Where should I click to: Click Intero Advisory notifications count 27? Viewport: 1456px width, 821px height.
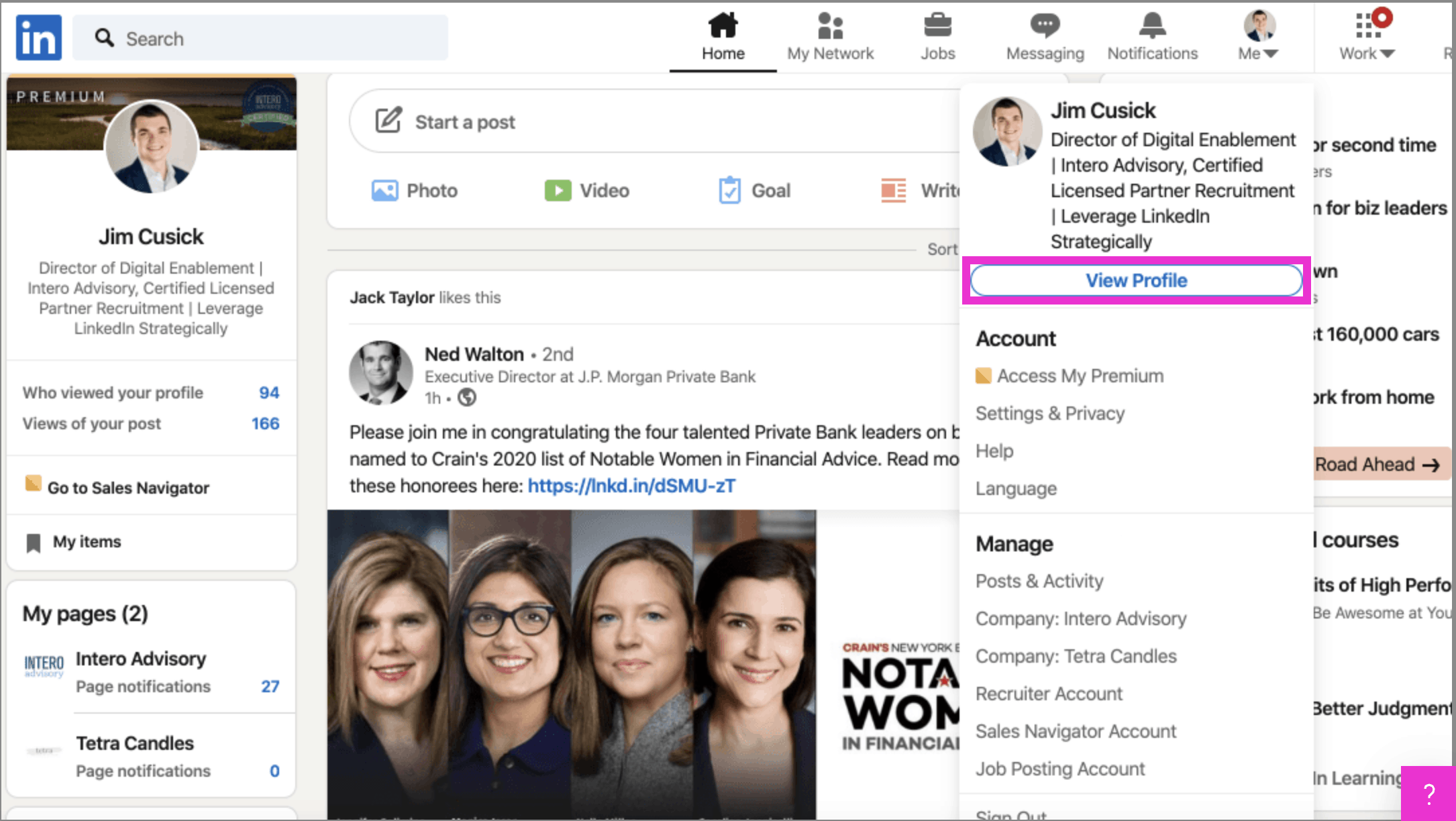click(270, 686)
